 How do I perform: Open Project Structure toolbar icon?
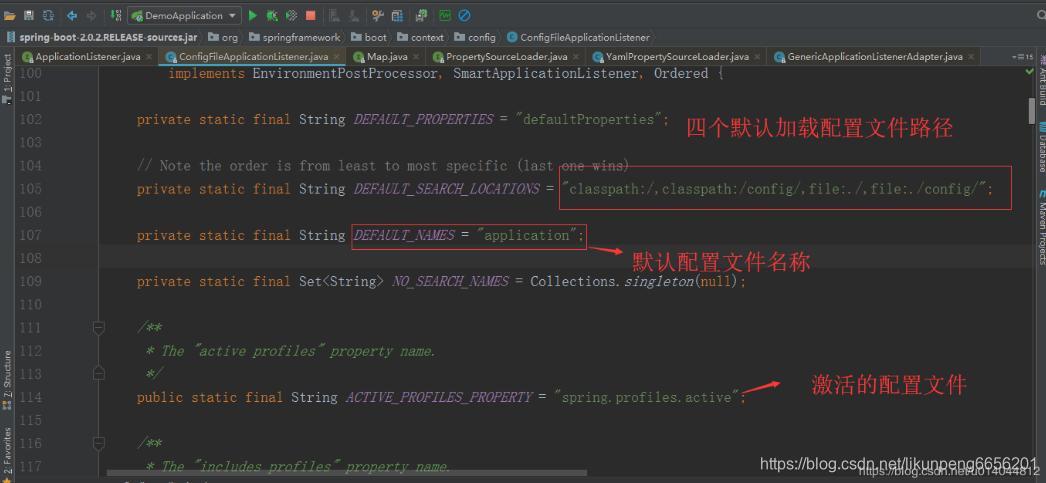pyautogui.click(x=397, y=15)
